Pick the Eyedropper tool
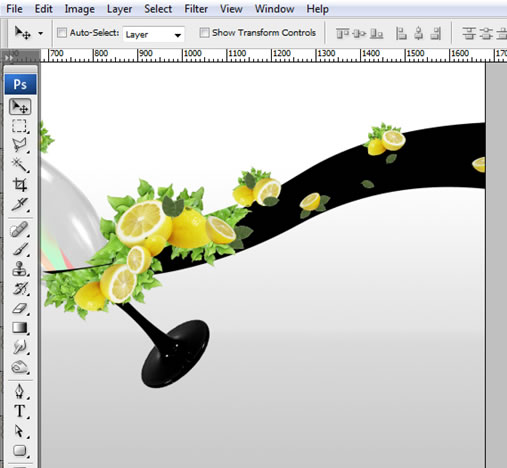 click(x=19, y=204)
